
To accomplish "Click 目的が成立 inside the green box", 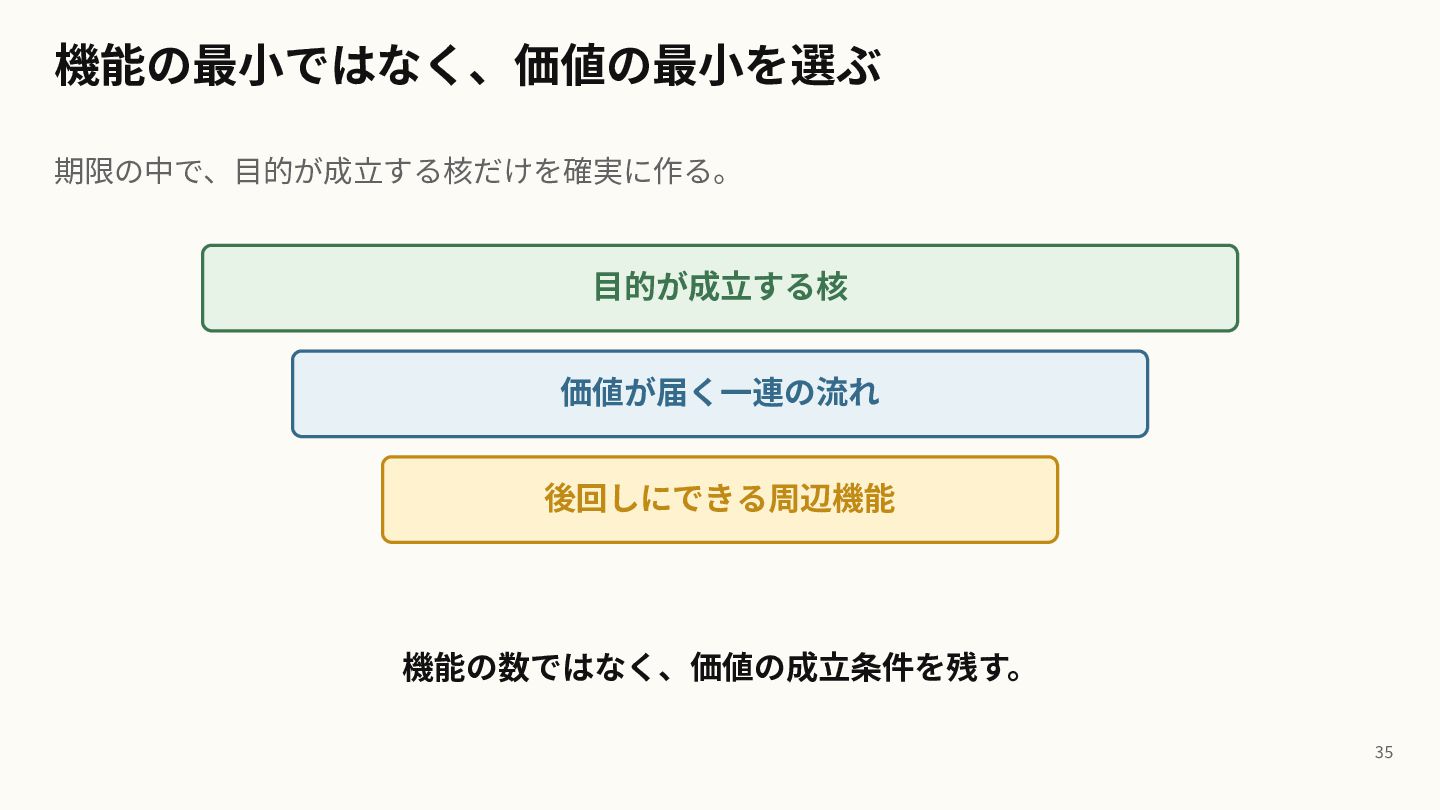I will pos(672,287).
